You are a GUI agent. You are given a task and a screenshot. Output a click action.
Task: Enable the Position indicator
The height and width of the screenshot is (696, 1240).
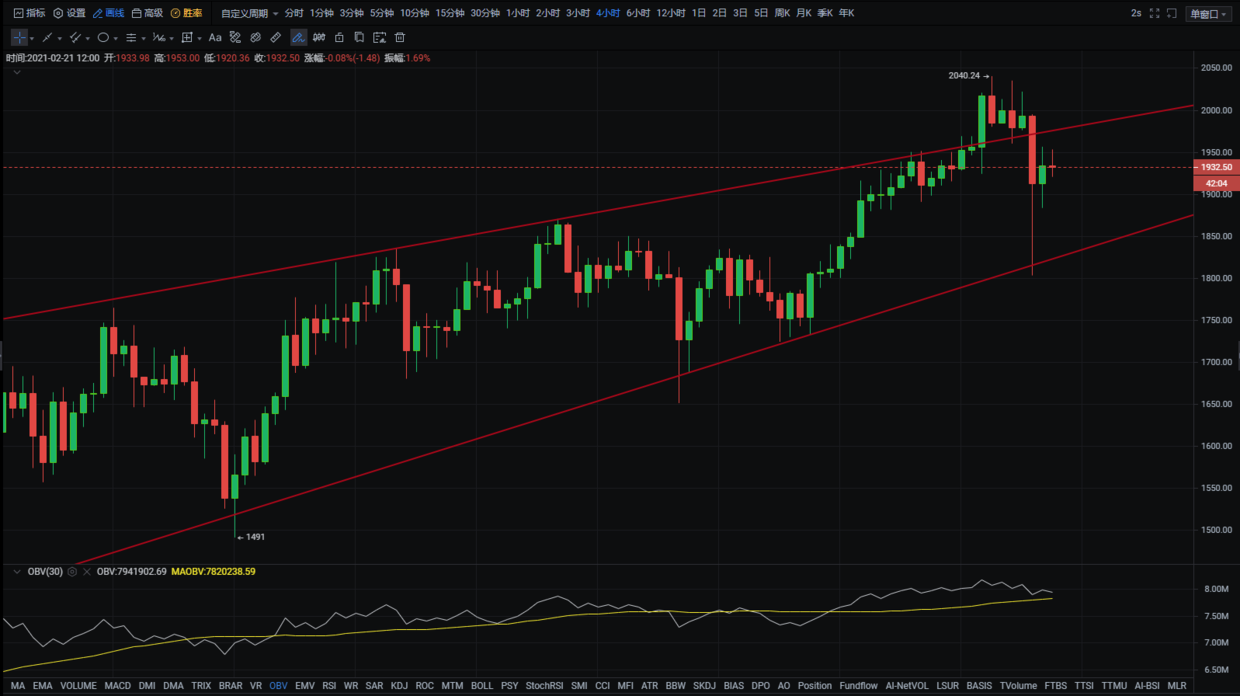click(815, 686)
